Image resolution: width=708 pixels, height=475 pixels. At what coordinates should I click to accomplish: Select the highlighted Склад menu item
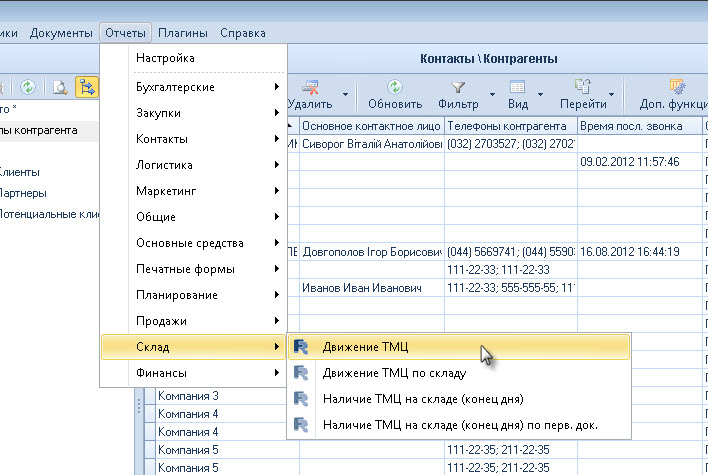coord(193,347)
